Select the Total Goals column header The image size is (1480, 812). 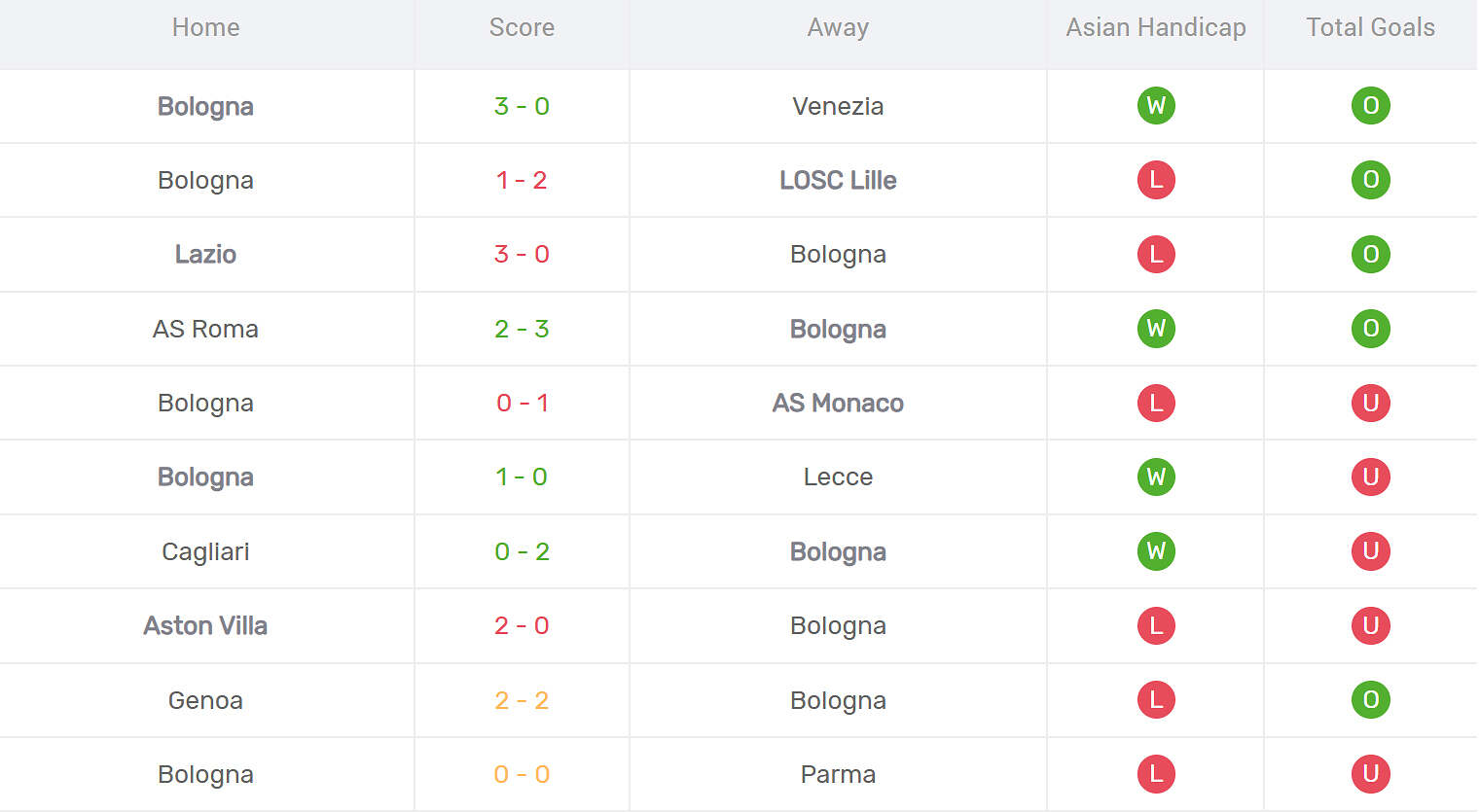click(x=1370, y=27)
